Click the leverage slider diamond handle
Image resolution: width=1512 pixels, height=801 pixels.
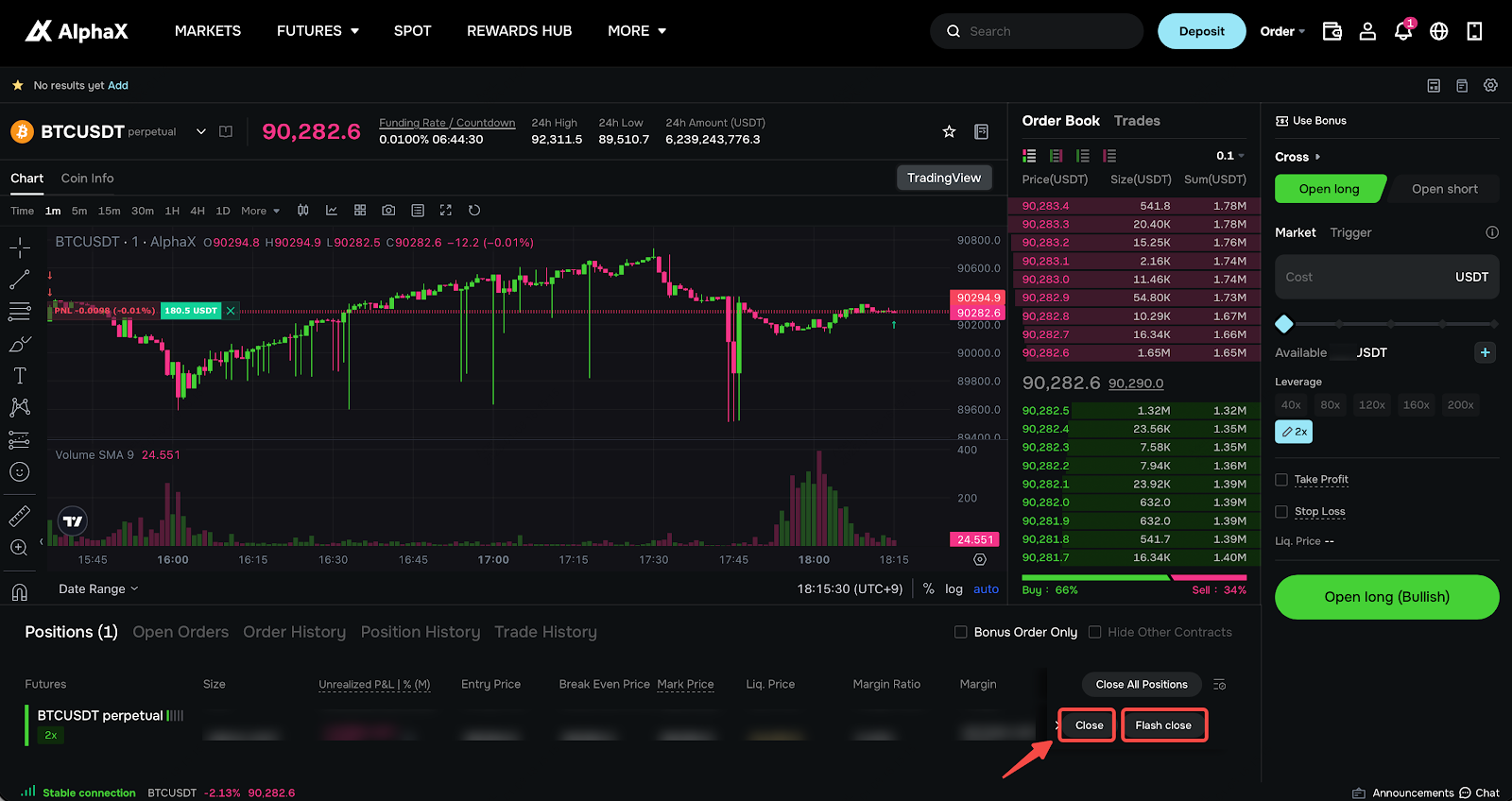pyautogui.click(x=1283, y=324)
